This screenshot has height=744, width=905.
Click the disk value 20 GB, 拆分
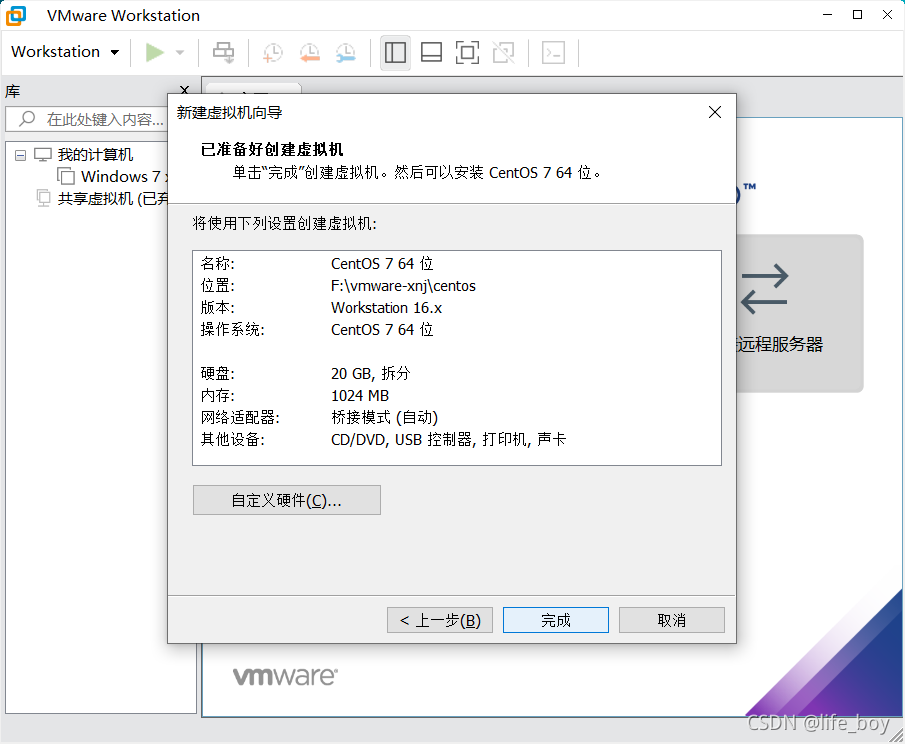click(371, 373)
